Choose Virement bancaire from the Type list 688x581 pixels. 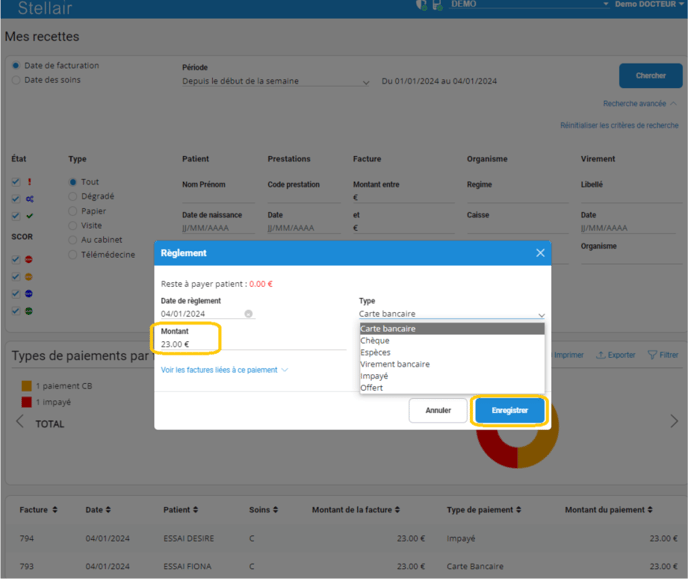394,364
